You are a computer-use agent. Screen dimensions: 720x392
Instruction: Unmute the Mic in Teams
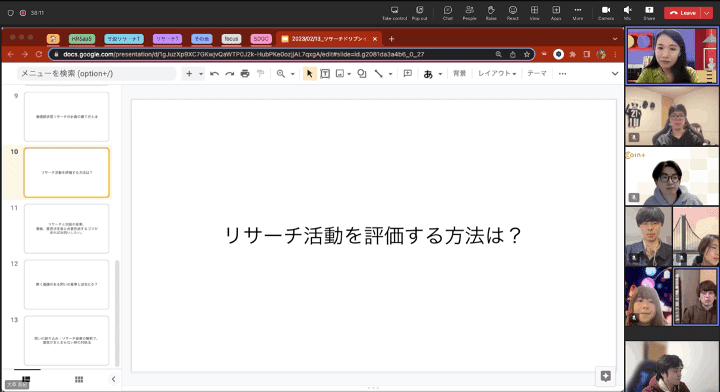point(627,13)
